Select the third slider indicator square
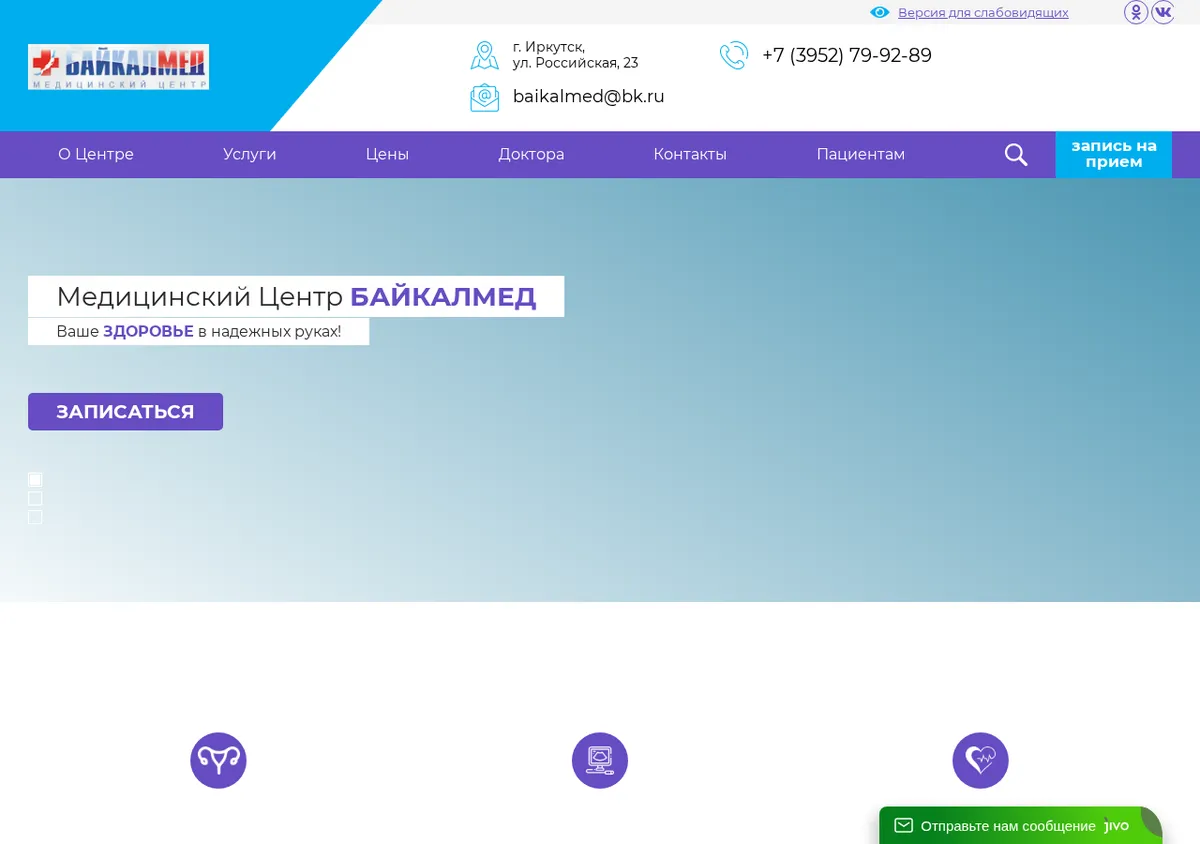Viewport: 1200px width, 844px height. click(35, 517)
